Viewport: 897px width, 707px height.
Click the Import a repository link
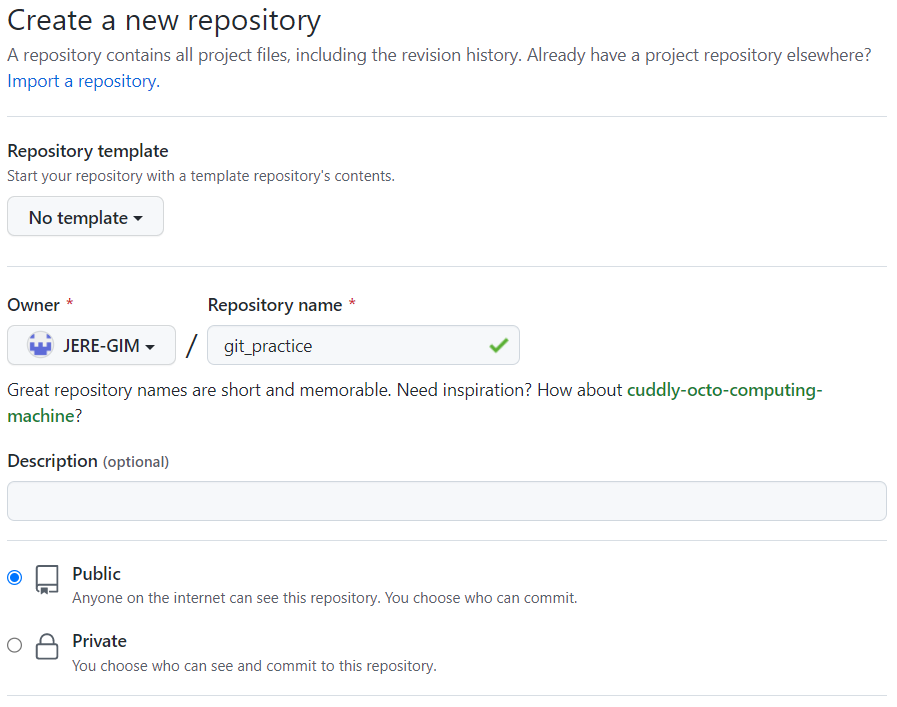pos(84,81)
